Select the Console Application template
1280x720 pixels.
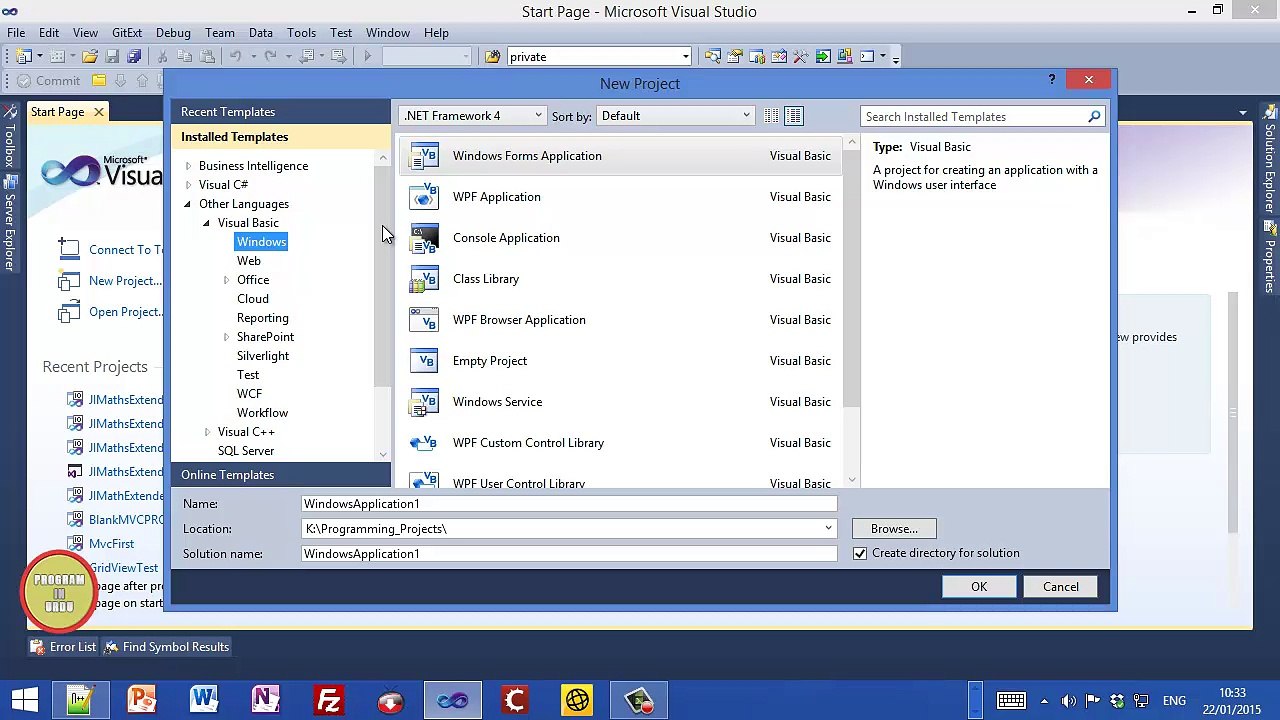pos(620,238)
